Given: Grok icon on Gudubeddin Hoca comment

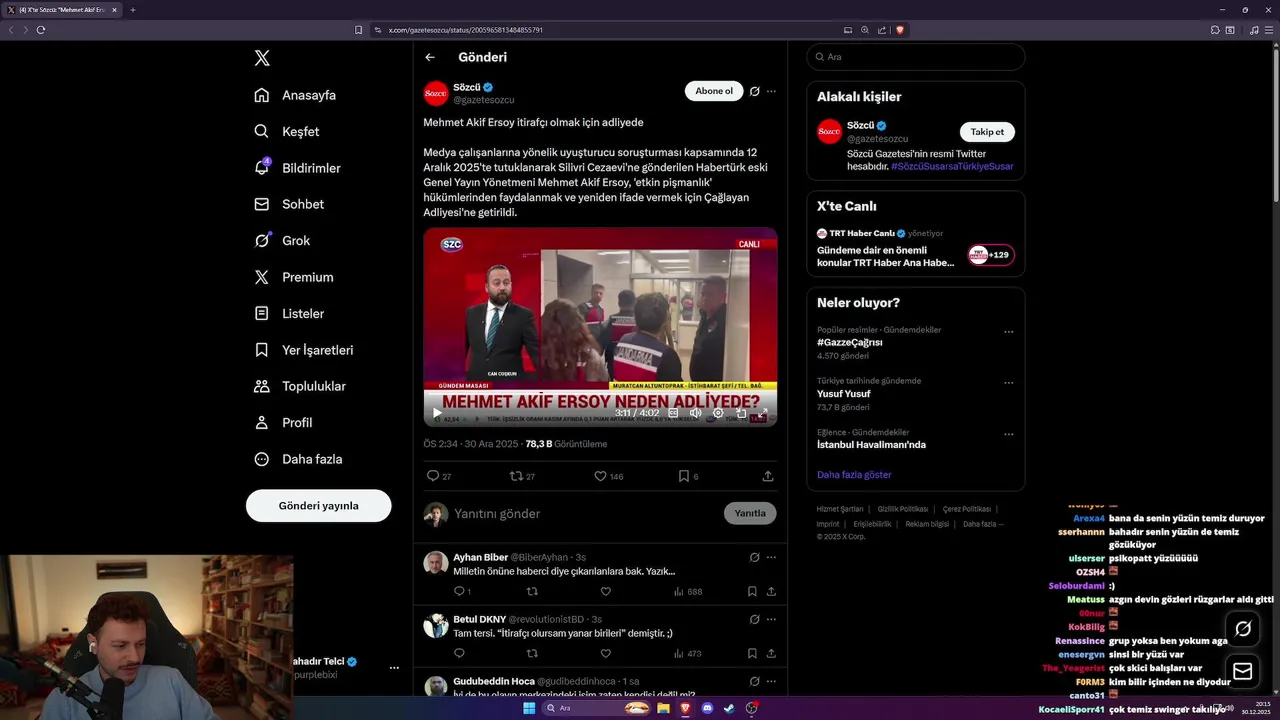Looking at the screenshot, I should tap(755, 681).
